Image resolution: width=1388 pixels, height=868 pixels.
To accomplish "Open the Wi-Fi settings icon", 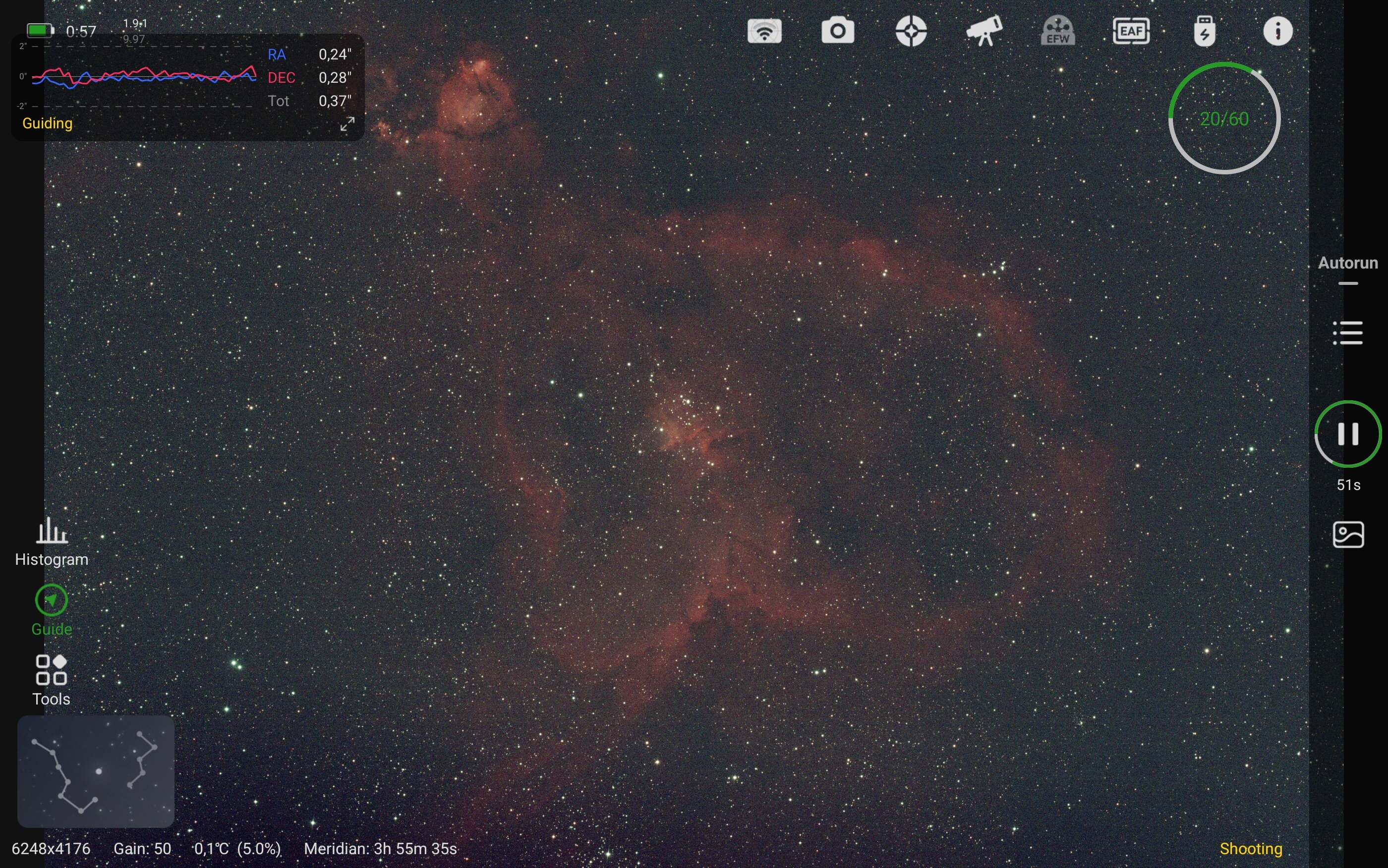I will click(764, 31).
